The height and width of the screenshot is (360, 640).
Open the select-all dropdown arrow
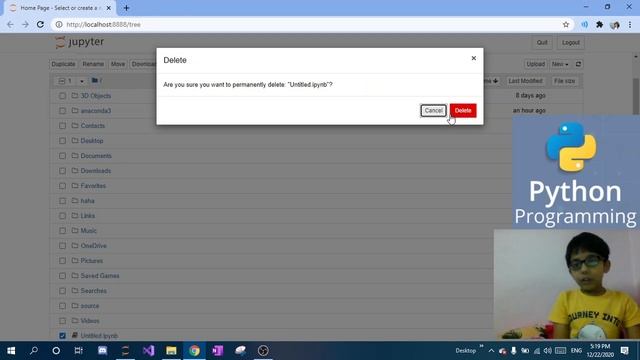[82, 81]
